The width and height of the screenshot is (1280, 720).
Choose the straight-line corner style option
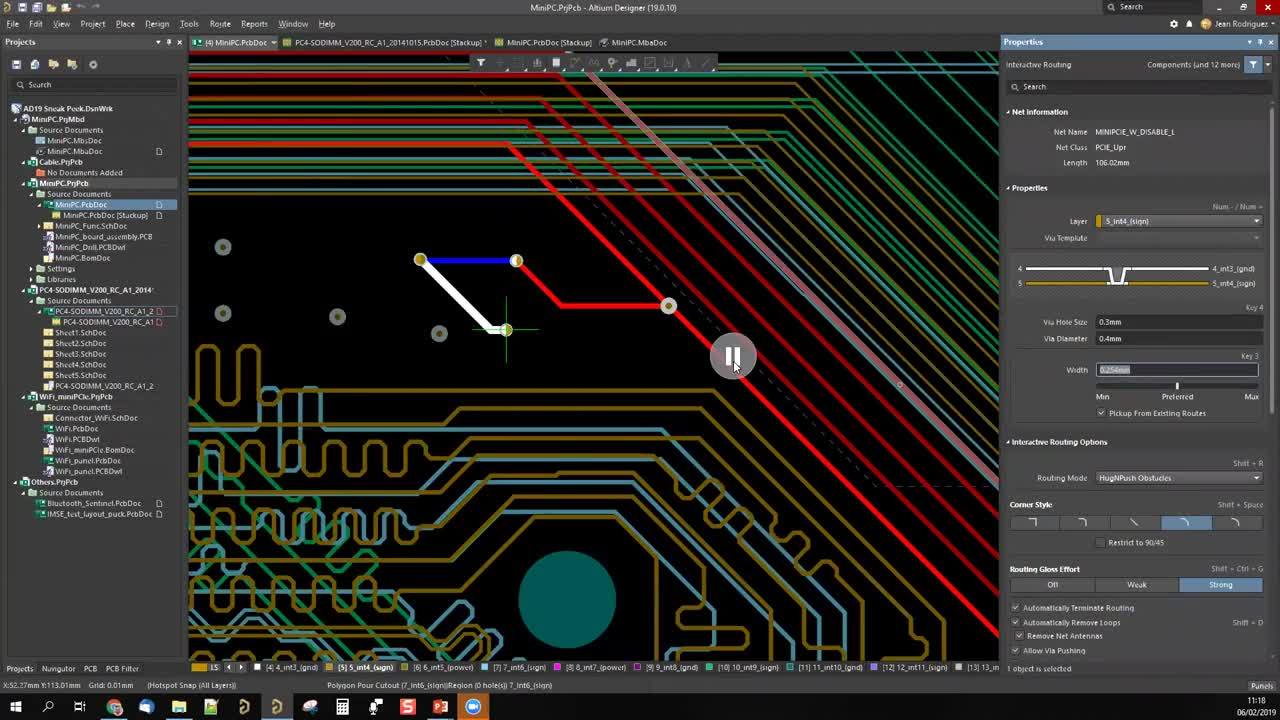(x=1135, y=523)
